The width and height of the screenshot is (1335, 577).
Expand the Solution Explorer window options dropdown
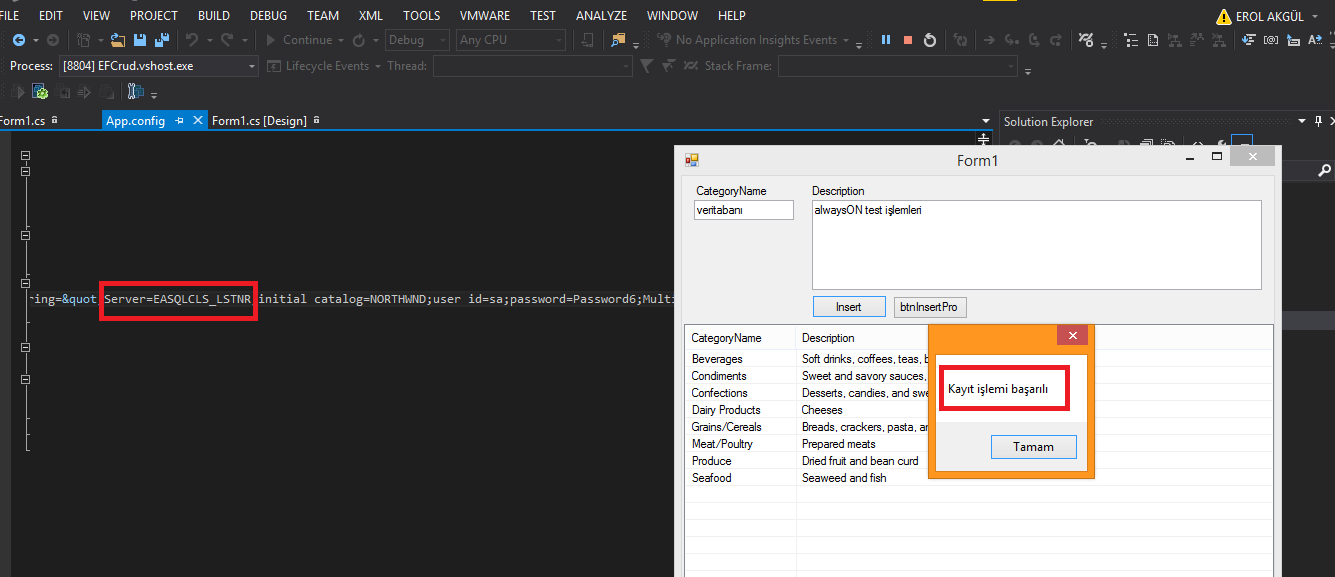point(1301,121)
